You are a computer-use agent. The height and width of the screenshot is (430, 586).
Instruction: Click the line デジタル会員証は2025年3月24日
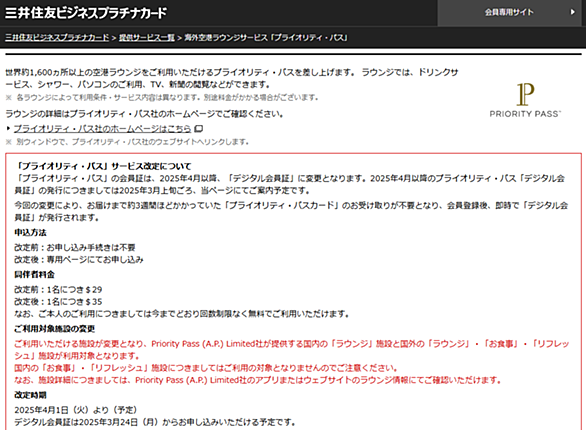click(x=155, y=422)
